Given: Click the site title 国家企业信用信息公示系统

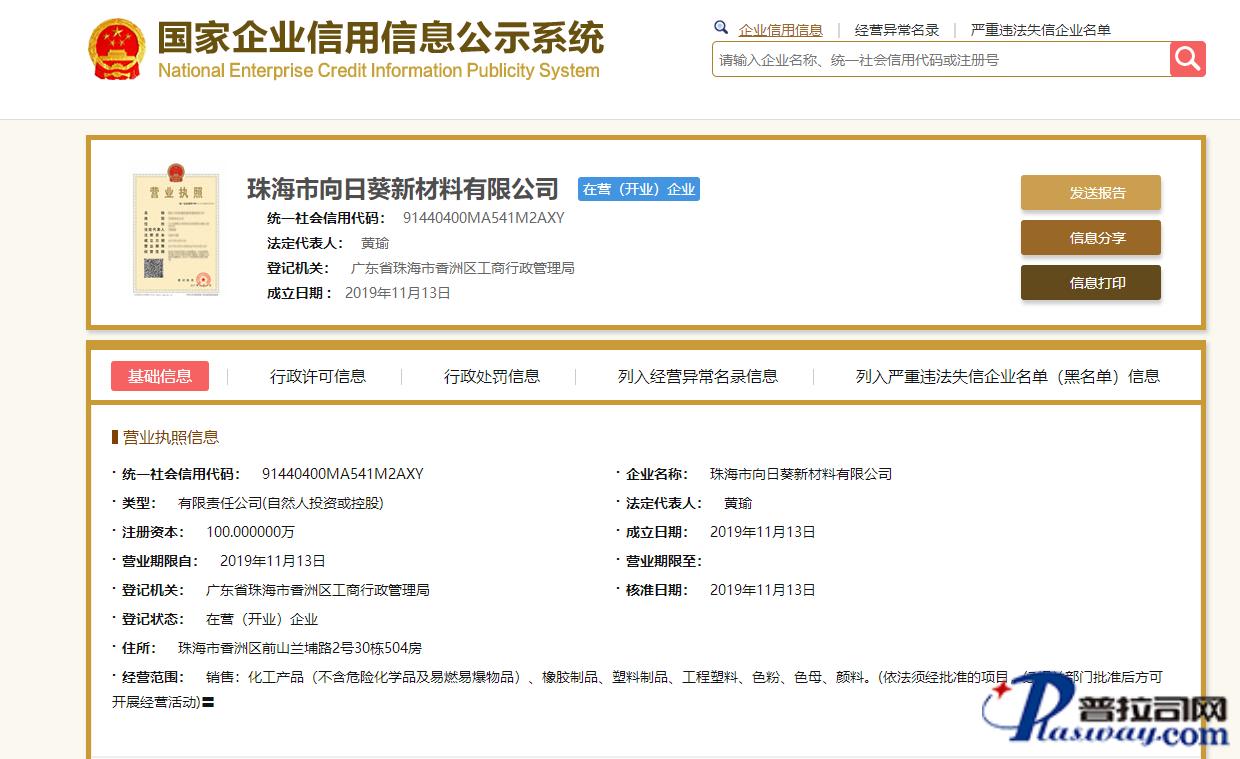Looking at the screenshot, I should [x=380, y=39].
